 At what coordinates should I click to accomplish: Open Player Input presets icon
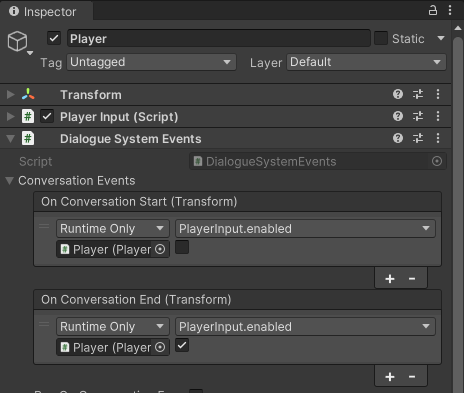click(418, 116)
